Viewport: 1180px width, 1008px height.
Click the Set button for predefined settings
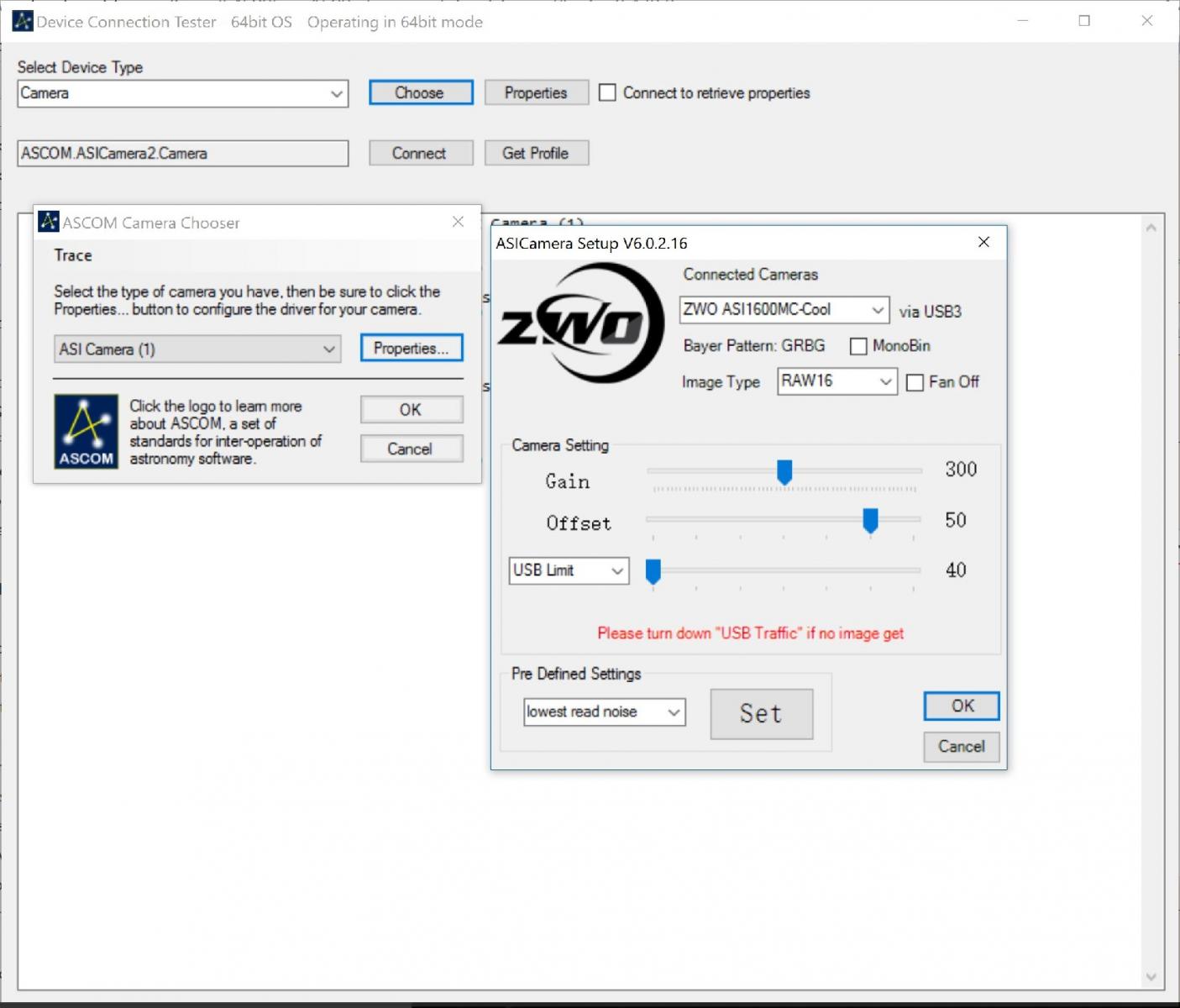(x=762, y=714)
